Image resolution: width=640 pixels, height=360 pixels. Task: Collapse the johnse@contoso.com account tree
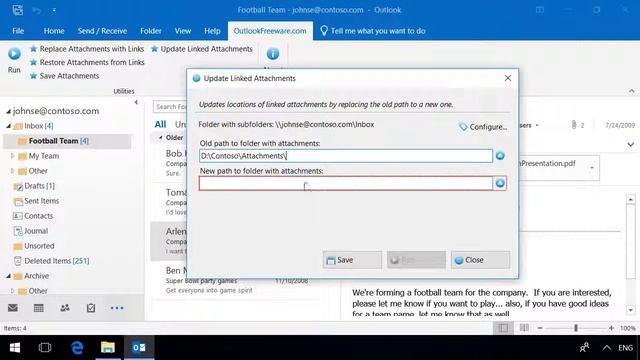coord(8,111)
